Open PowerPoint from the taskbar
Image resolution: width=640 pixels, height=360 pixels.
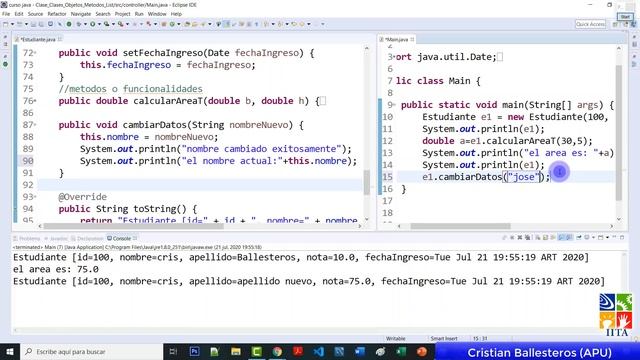click(x=422, y=351)
